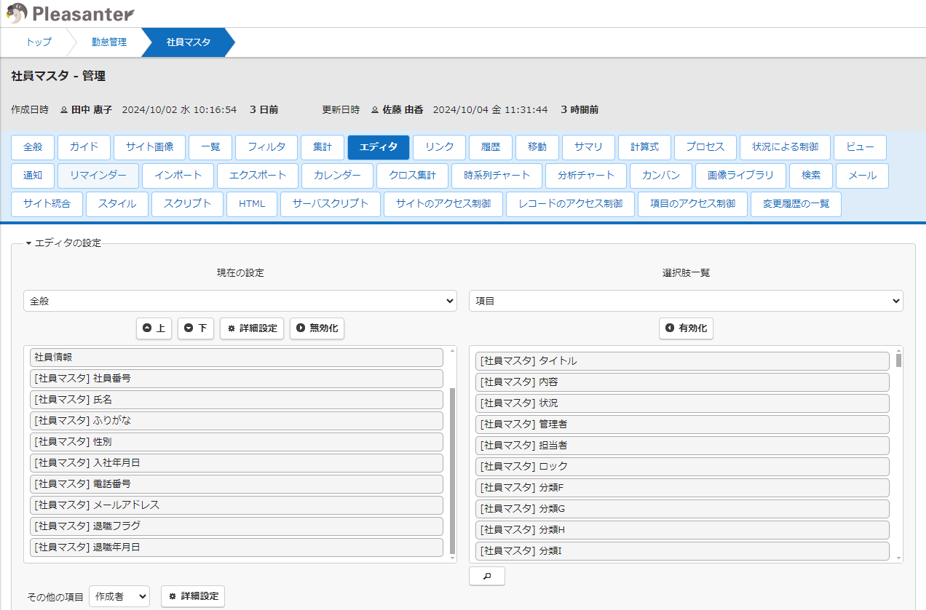The image size is (926, 610).
Task: Click the up arrow 上 button
Action: click(154, 328)
